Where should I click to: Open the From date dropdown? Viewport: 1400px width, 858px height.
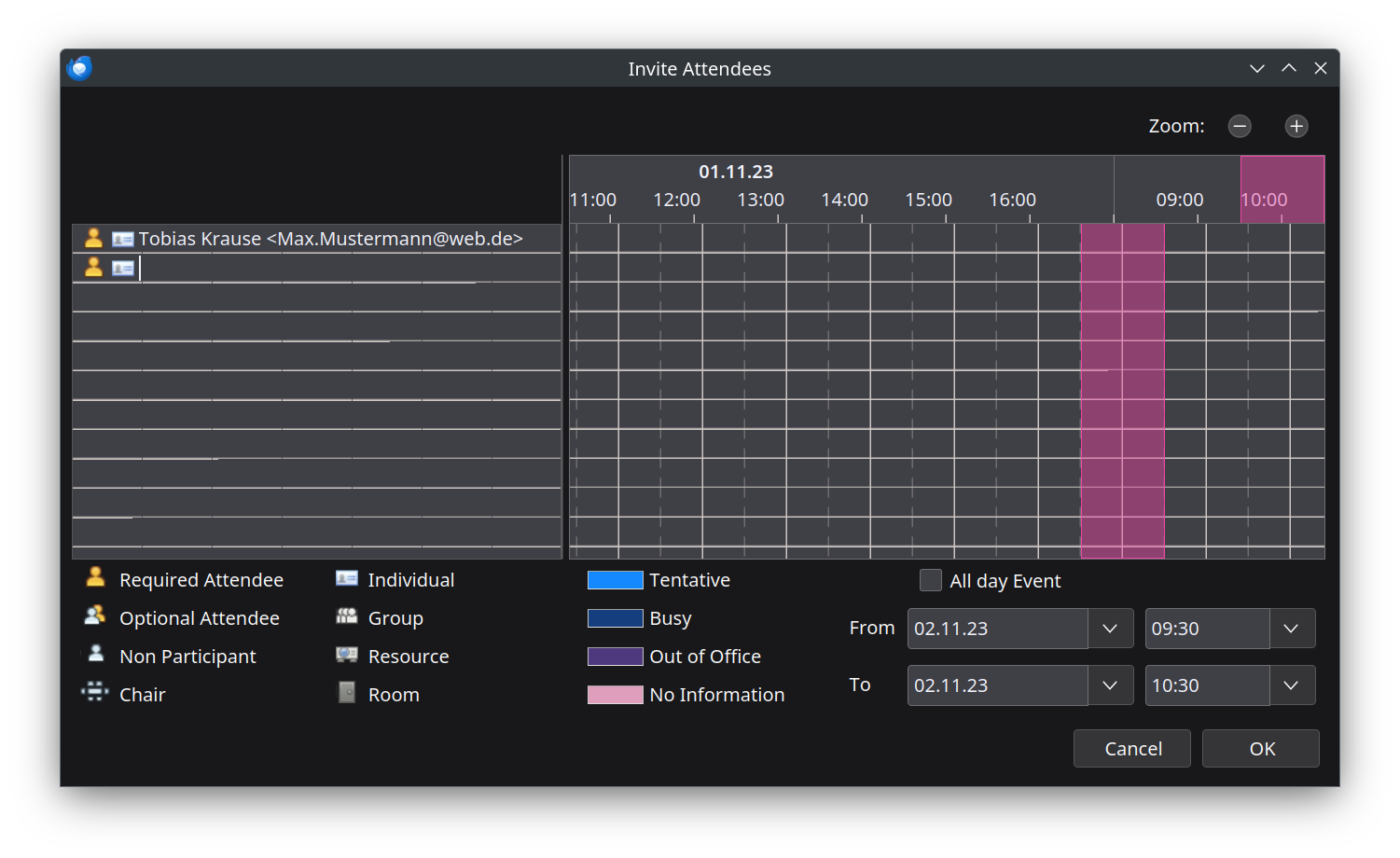[x=1110, y=629]
